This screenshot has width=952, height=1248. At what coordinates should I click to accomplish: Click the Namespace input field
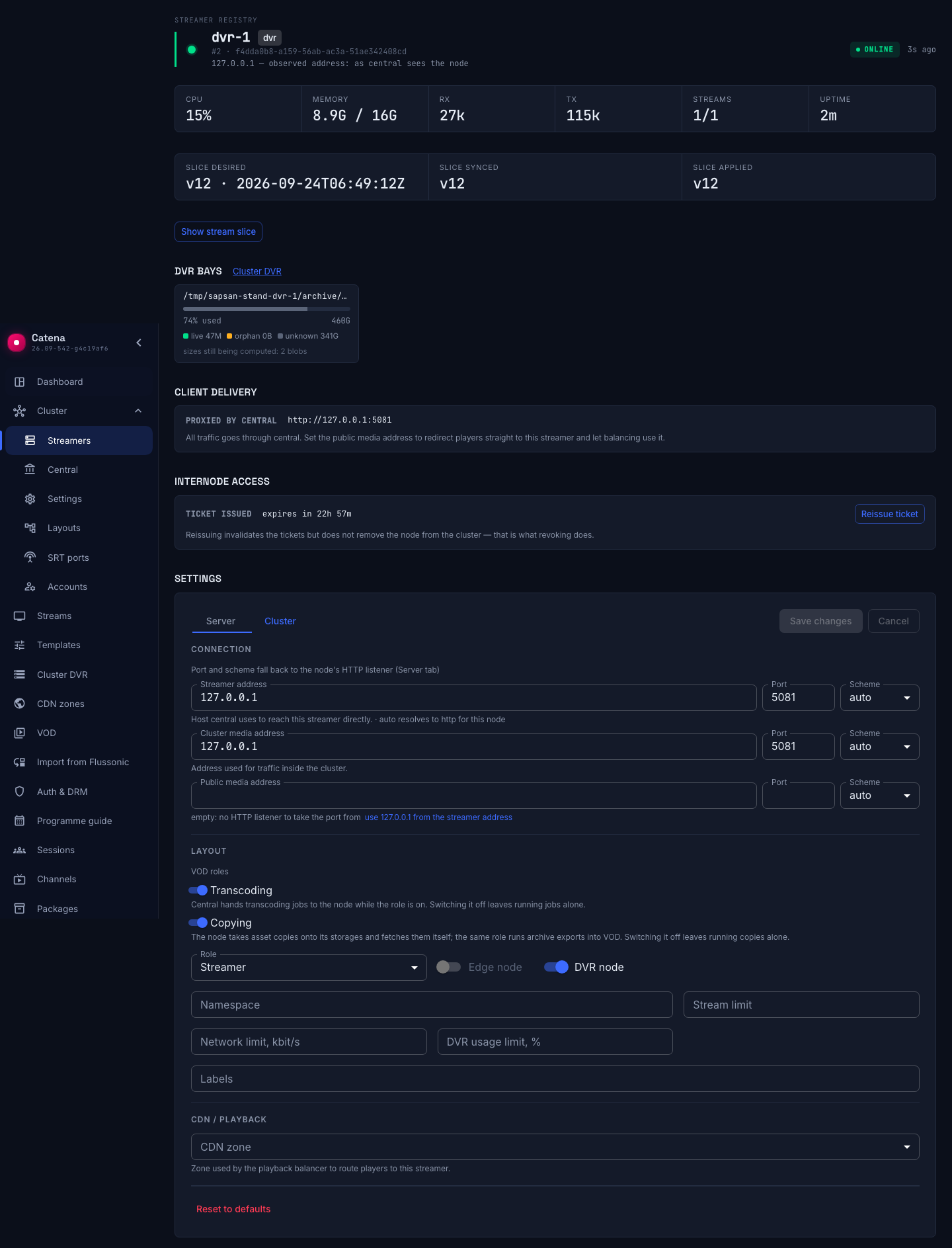point(432,1005)
